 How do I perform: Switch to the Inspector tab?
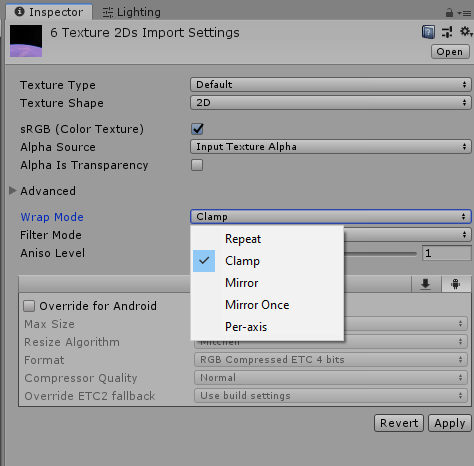pyautogui.click(x=49, y=12)
